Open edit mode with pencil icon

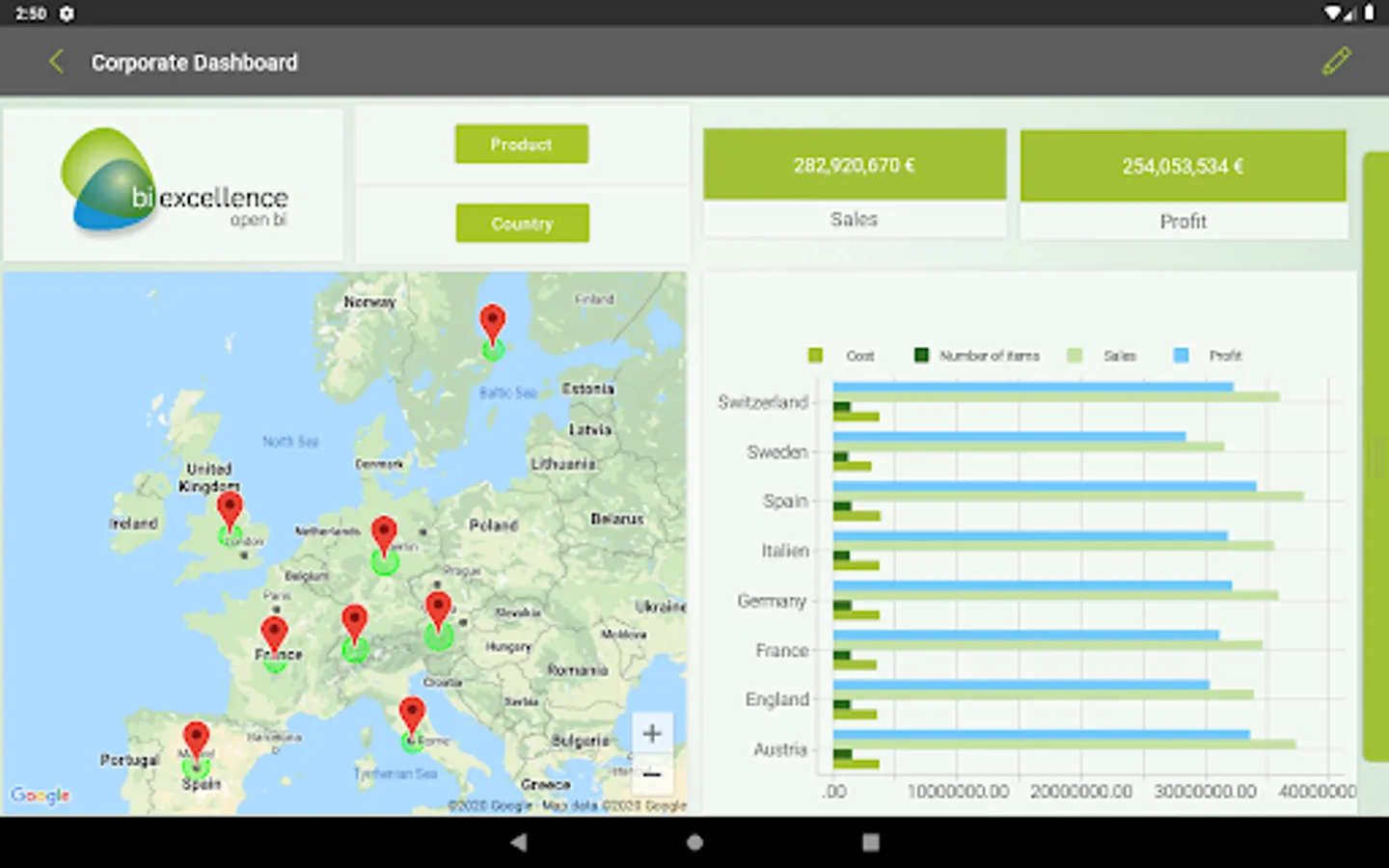click(x=1336, y=62)
